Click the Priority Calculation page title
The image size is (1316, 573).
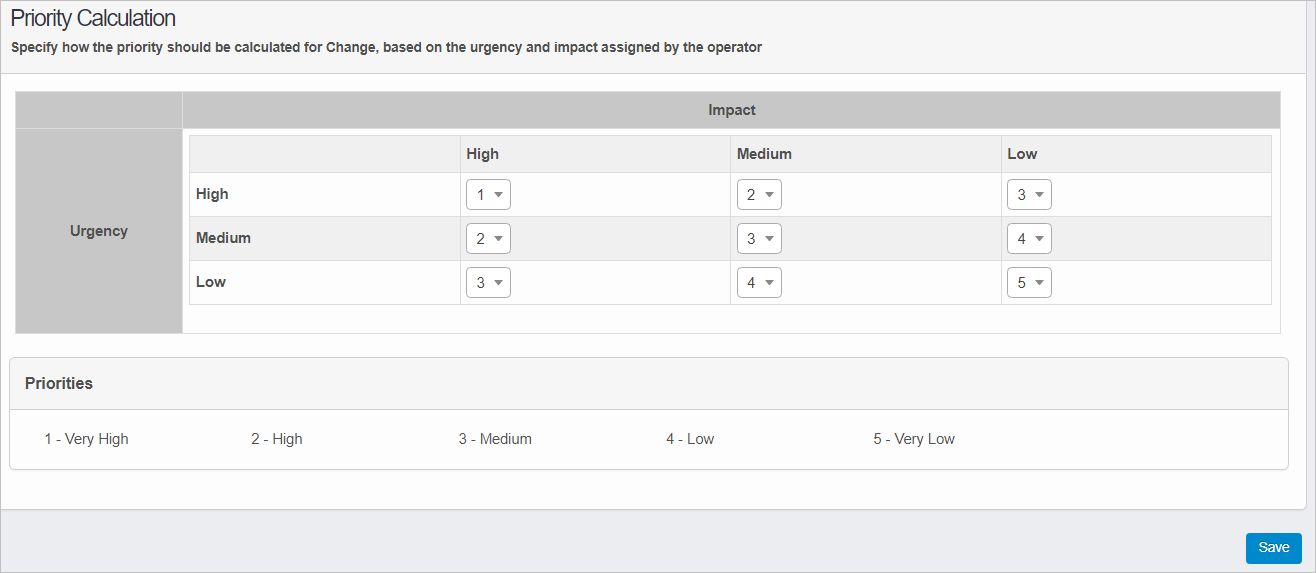93,19
